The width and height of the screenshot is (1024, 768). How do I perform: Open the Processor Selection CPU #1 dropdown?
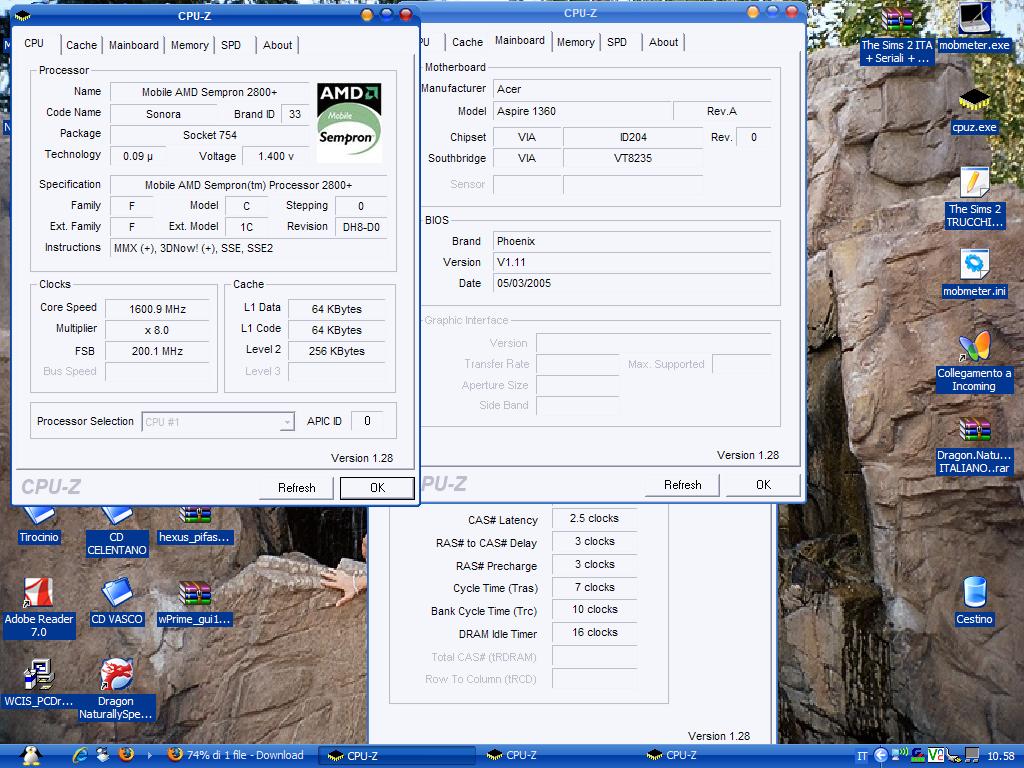click(218, 422)
